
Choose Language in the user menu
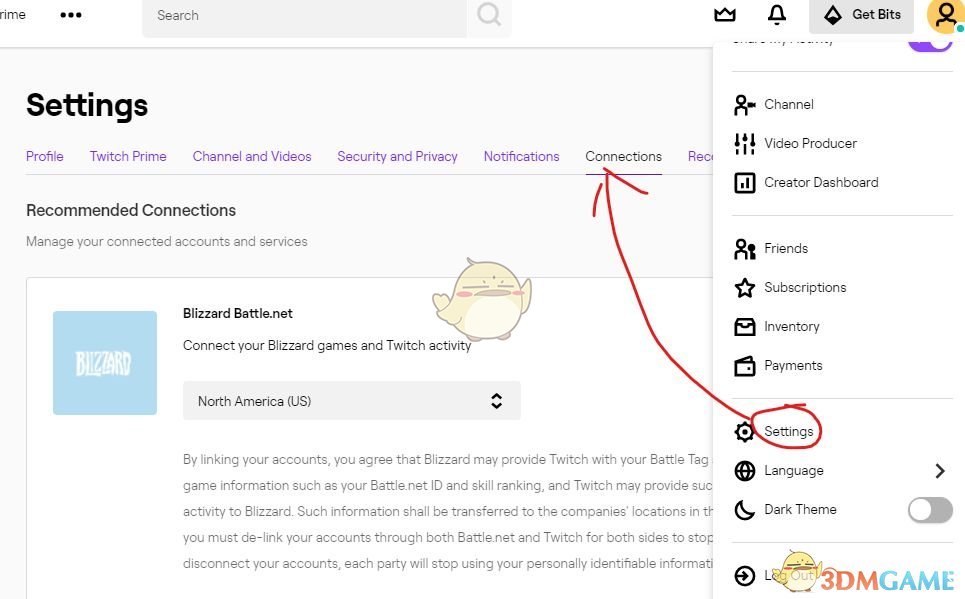(x=793, y=471)
